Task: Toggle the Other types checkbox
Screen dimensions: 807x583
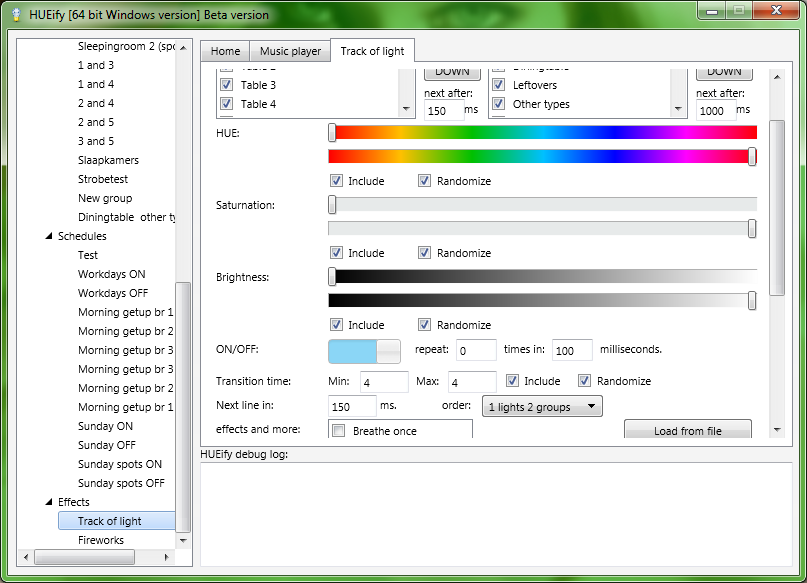Action: (498, 103)
